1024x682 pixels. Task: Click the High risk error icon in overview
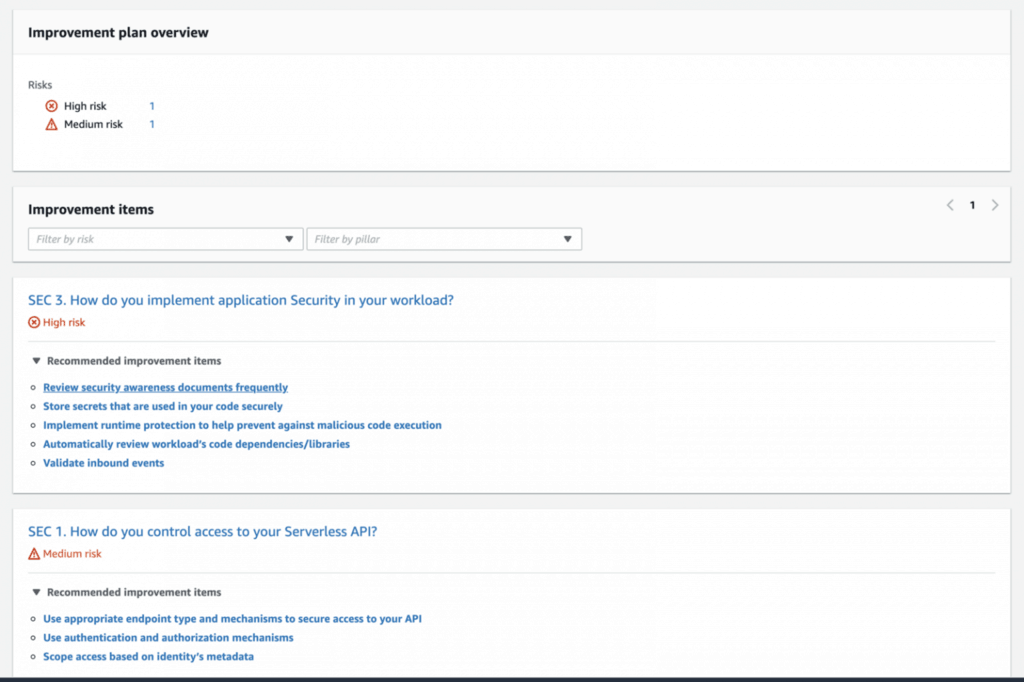tap(53, 105)
